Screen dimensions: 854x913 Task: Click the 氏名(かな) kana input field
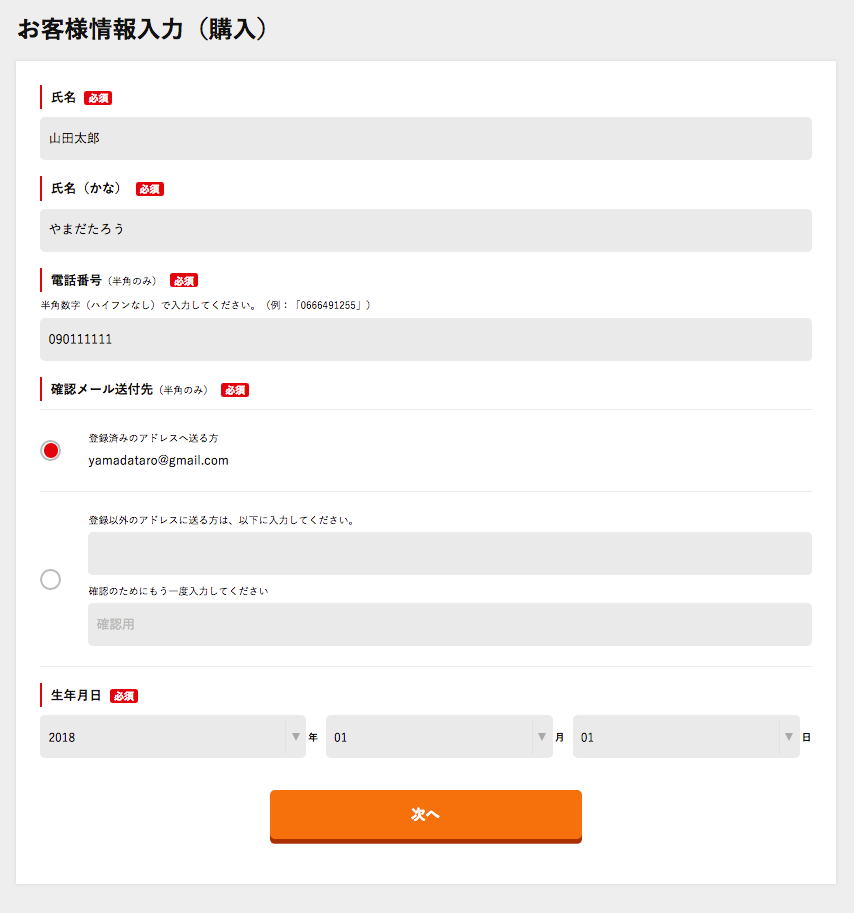(x=426, y=231)
